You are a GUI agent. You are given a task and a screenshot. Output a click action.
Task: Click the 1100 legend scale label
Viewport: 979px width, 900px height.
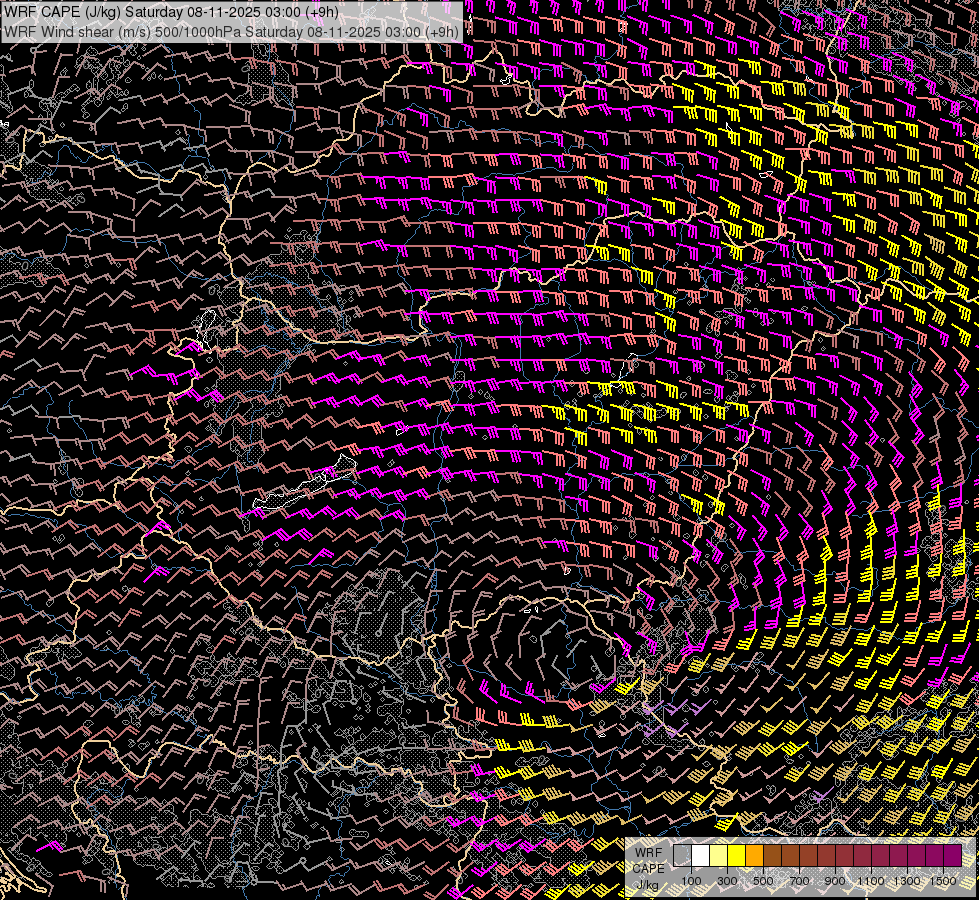[x=871, y=881]
